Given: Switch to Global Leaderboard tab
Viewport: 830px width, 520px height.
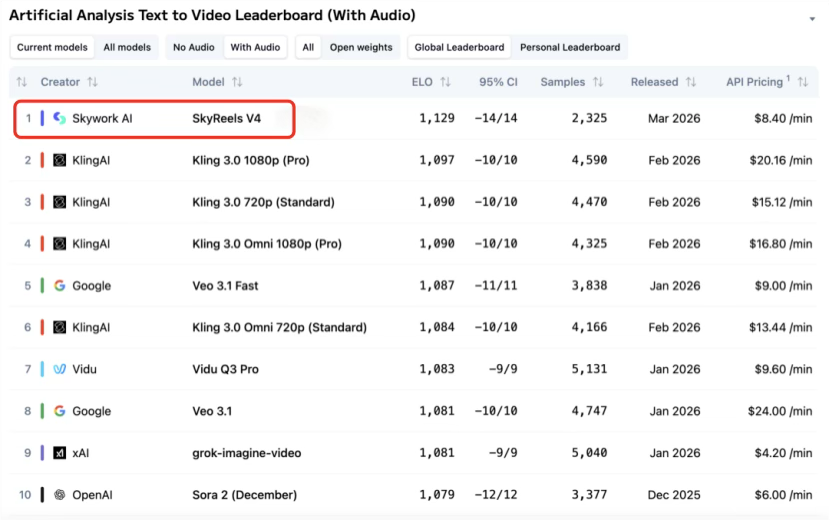Looking at the screenshot, I should (459, 47).
